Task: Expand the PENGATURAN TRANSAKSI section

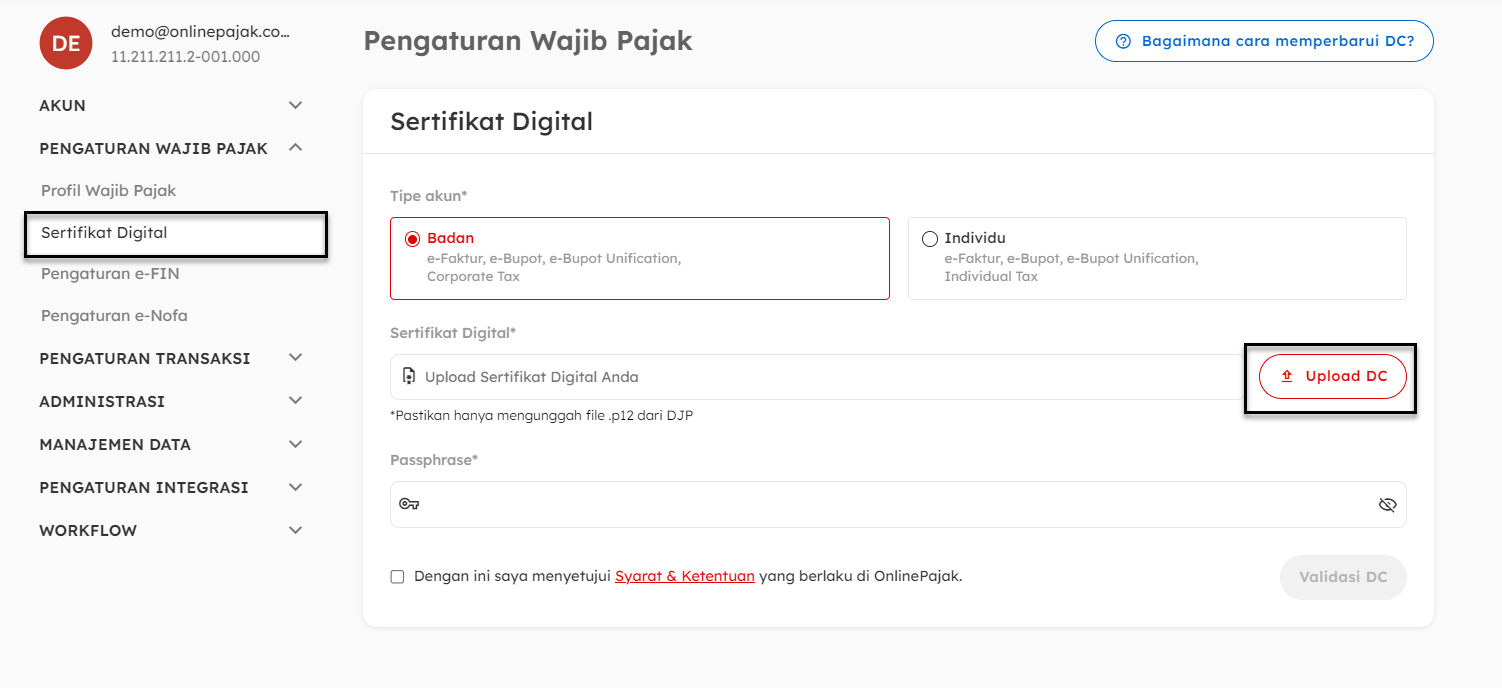Action: tap(295, 358)
